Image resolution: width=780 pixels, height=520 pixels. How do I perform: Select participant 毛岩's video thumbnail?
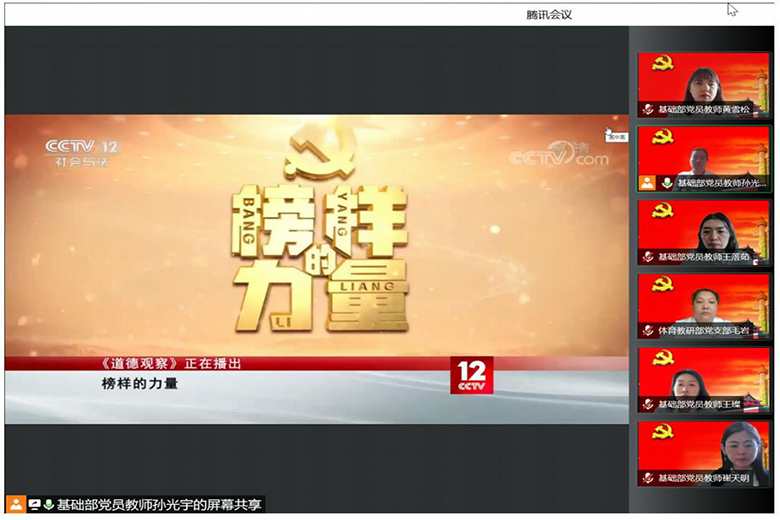click(x=703, y=307)
